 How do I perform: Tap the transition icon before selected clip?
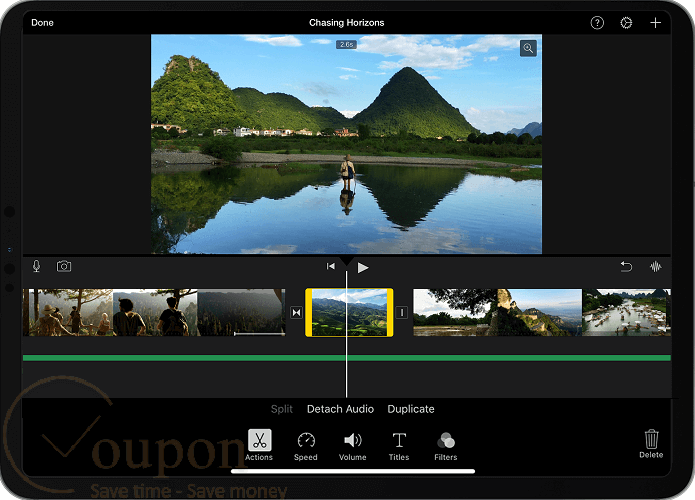297,312
